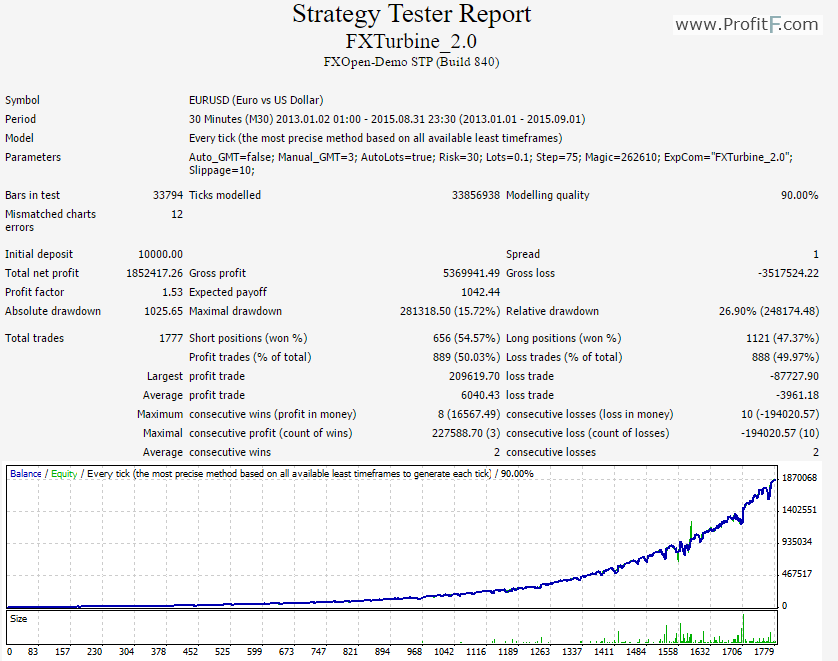Click Profit factor value 1.53
The image size is (838, 661).
point(173,292)
